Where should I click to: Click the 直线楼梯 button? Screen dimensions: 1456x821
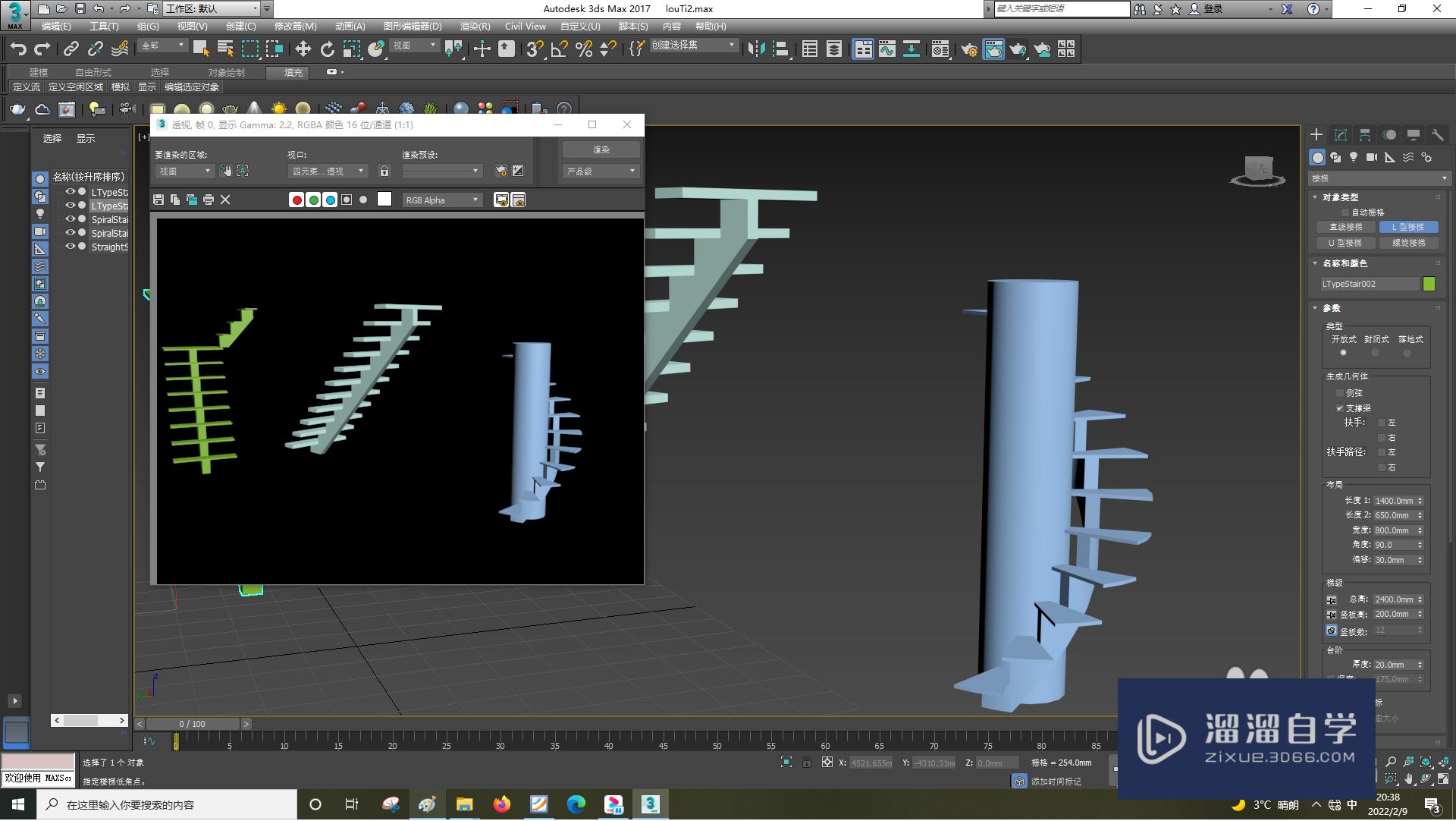click(1346, 227)
